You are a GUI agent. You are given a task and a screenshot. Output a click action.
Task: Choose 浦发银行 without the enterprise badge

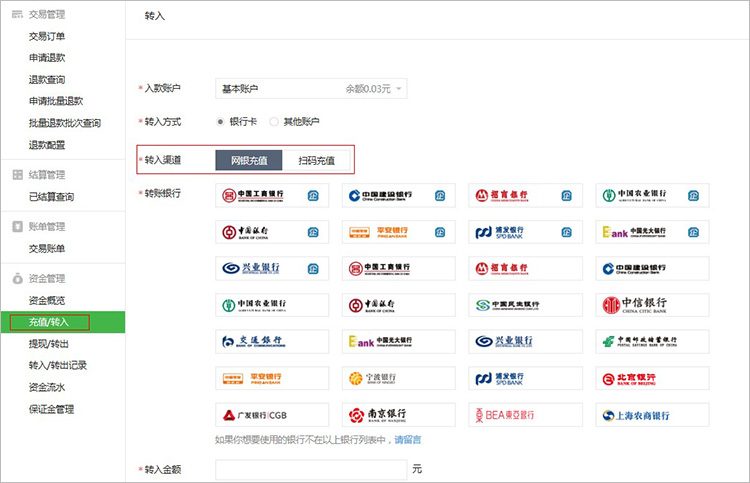pos(526,378)
